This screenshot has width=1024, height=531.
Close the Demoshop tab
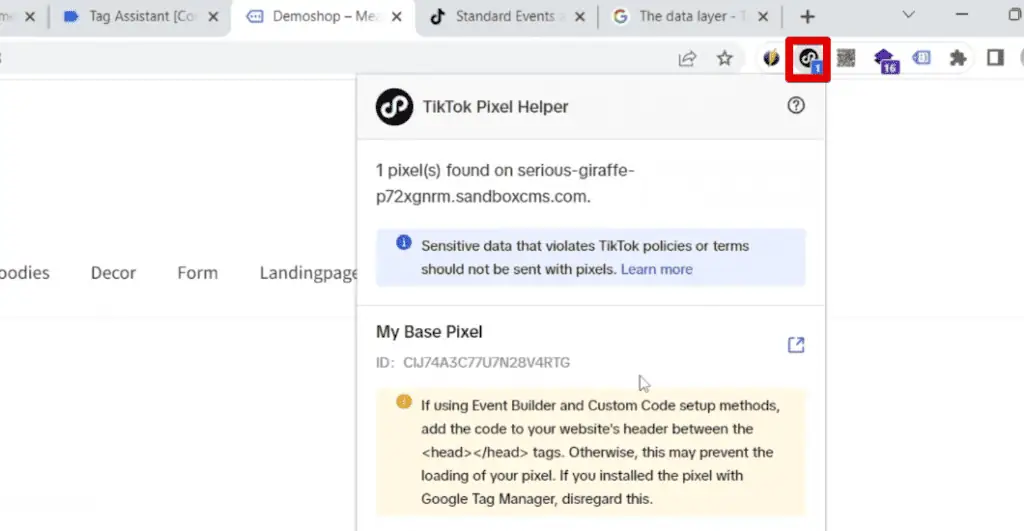(396, 17)
